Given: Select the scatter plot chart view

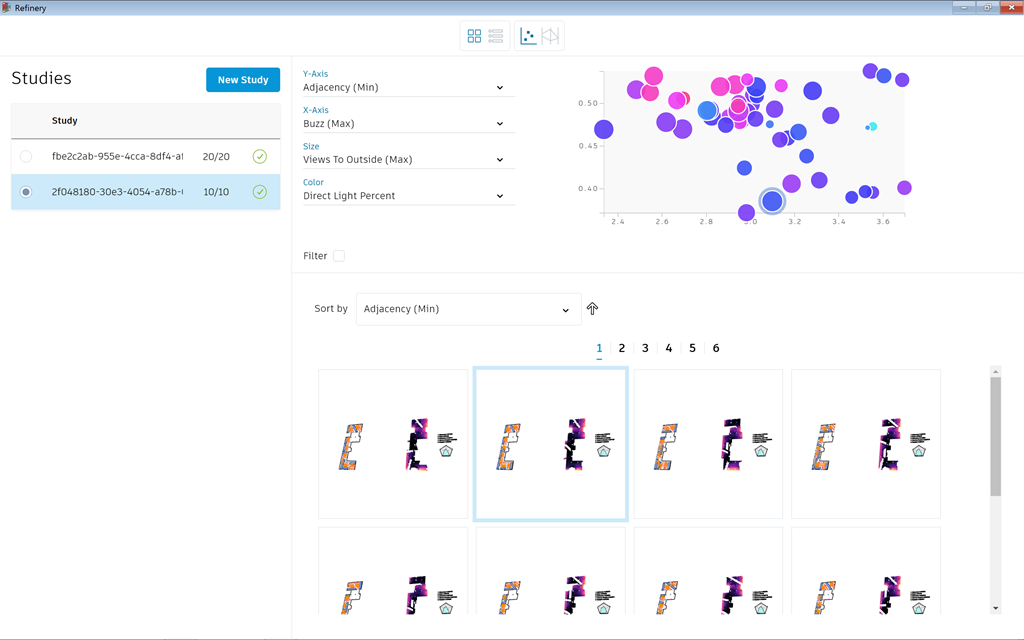Looking at the screenshot, I should click(528, 36).
